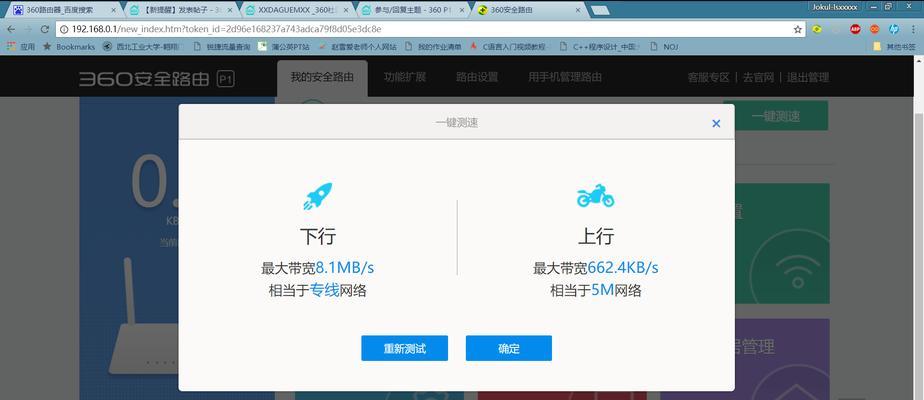Click the 专线 network type text
Screen dimensions: 924x400
325,290
